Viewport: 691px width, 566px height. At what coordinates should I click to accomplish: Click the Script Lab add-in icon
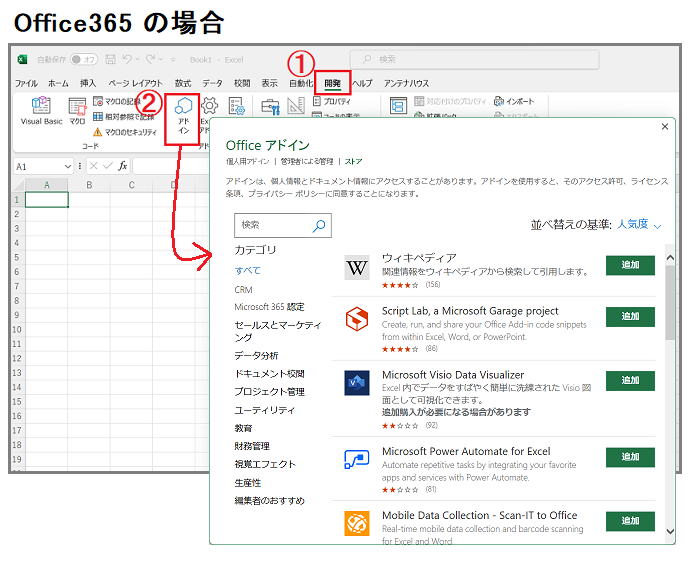point(357,319)
